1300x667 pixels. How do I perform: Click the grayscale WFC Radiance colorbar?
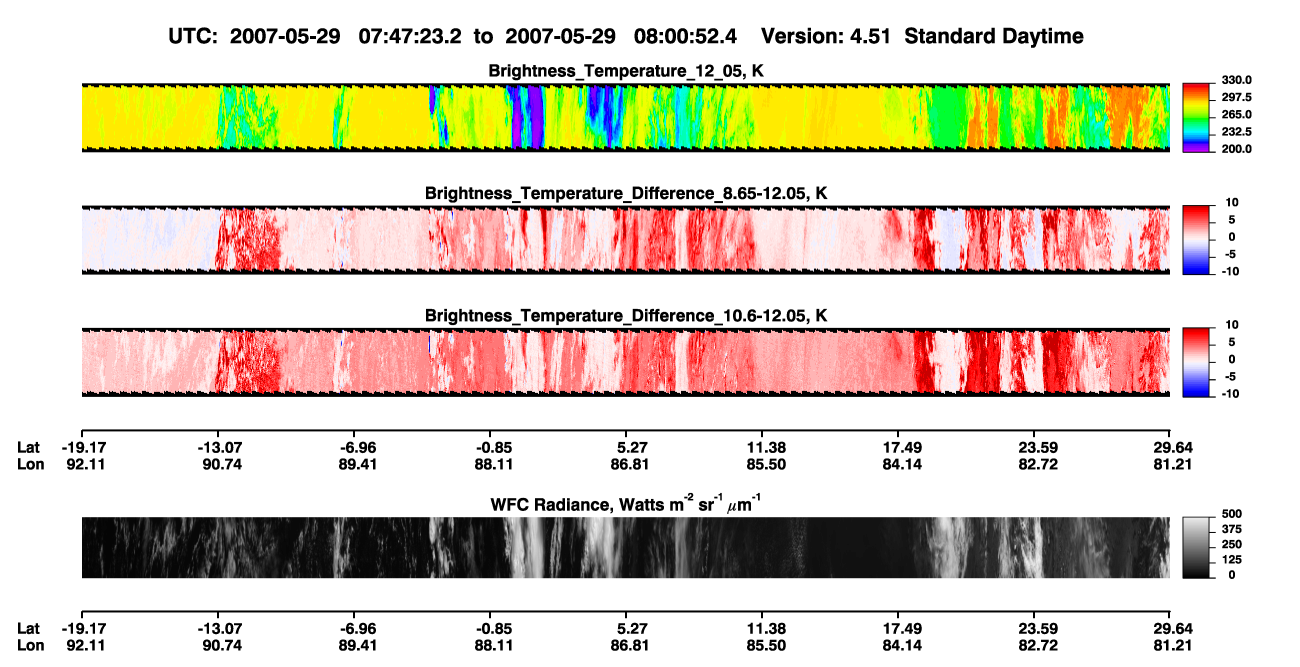[1196, 546]
